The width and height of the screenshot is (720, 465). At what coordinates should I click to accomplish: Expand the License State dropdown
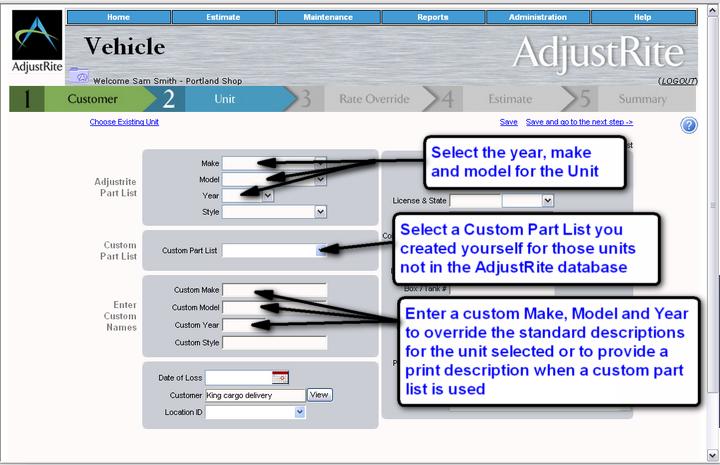pyautogui.click(x=547, y=201)
